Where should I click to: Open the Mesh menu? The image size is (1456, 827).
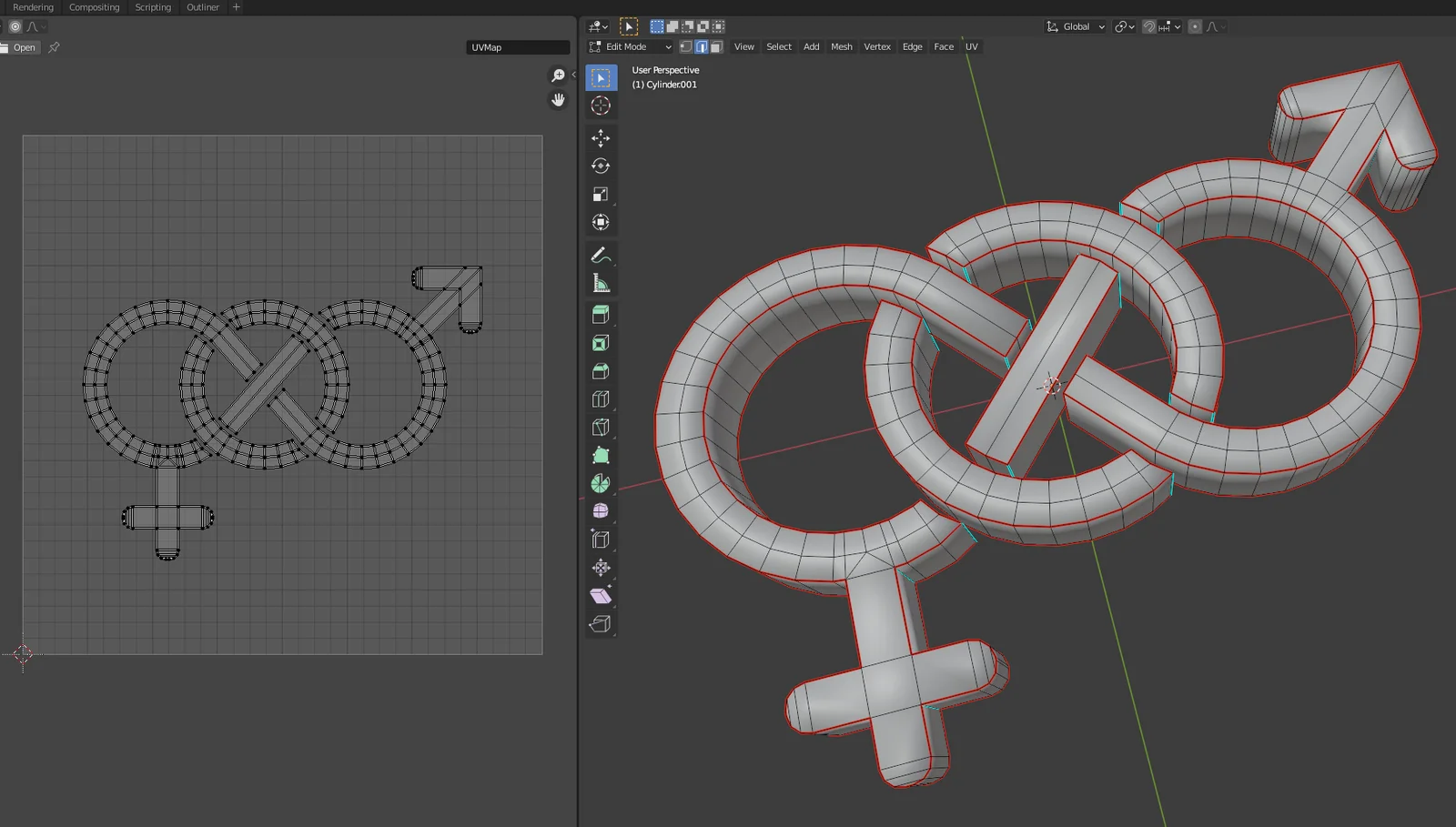coord(841,46)
